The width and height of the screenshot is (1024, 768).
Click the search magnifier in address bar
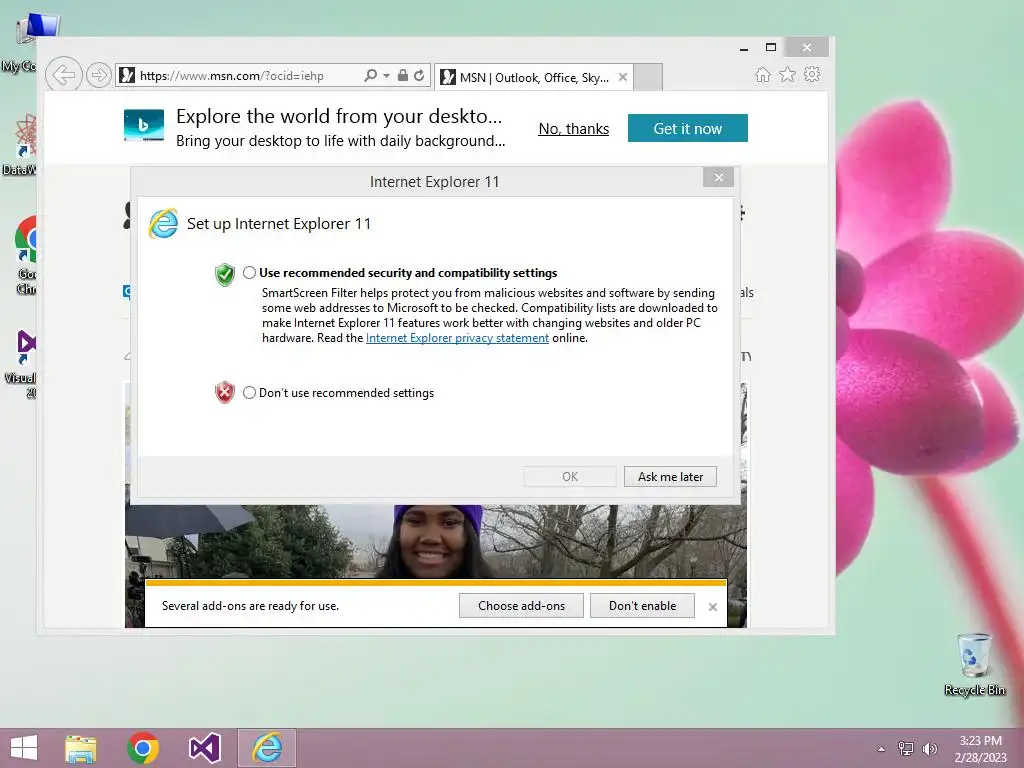pyautogui.click(x=370, y=76)
